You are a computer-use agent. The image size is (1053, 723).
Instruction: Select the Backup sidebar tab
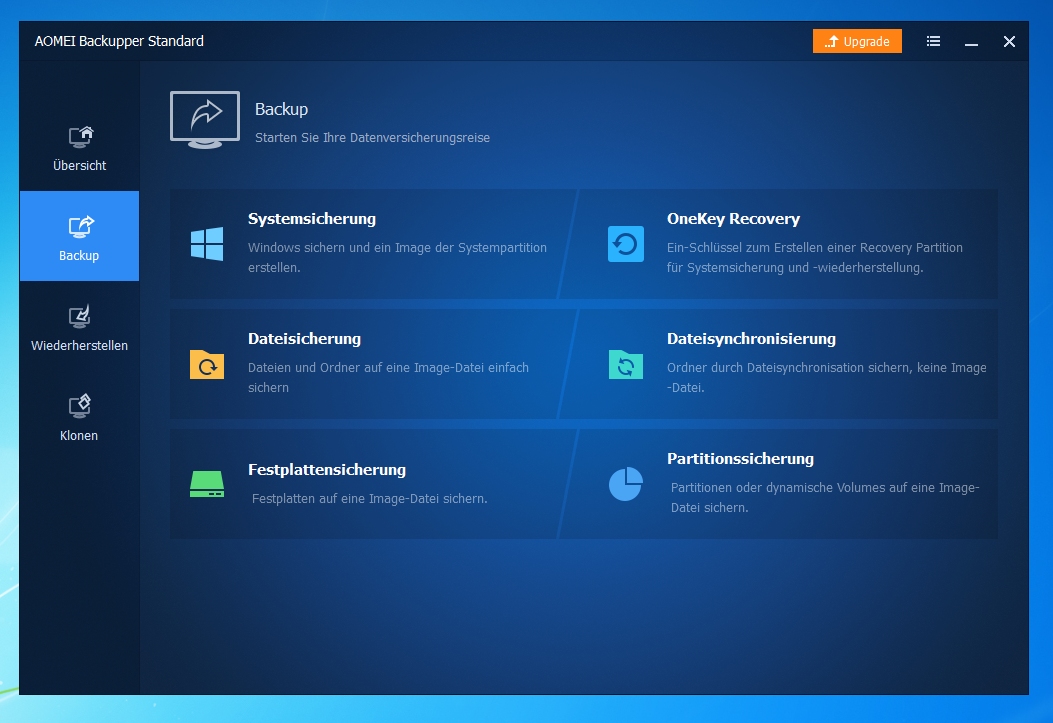click(x=79, y=236)
